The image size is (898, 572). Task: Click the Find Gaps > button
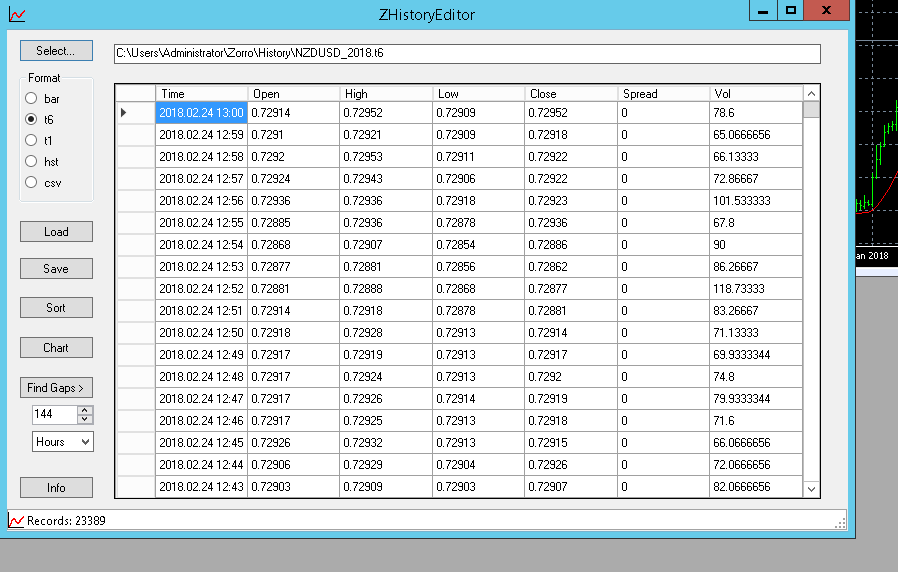coord(56,388)
